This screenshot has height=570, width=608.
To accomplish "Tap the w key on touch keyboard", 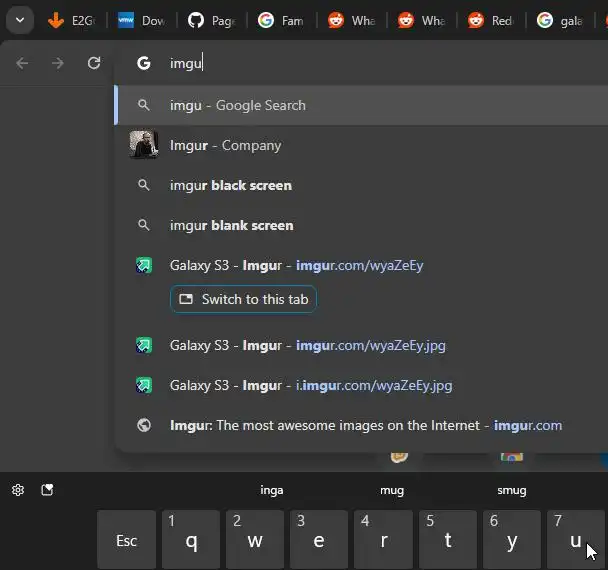I will 255,540.
